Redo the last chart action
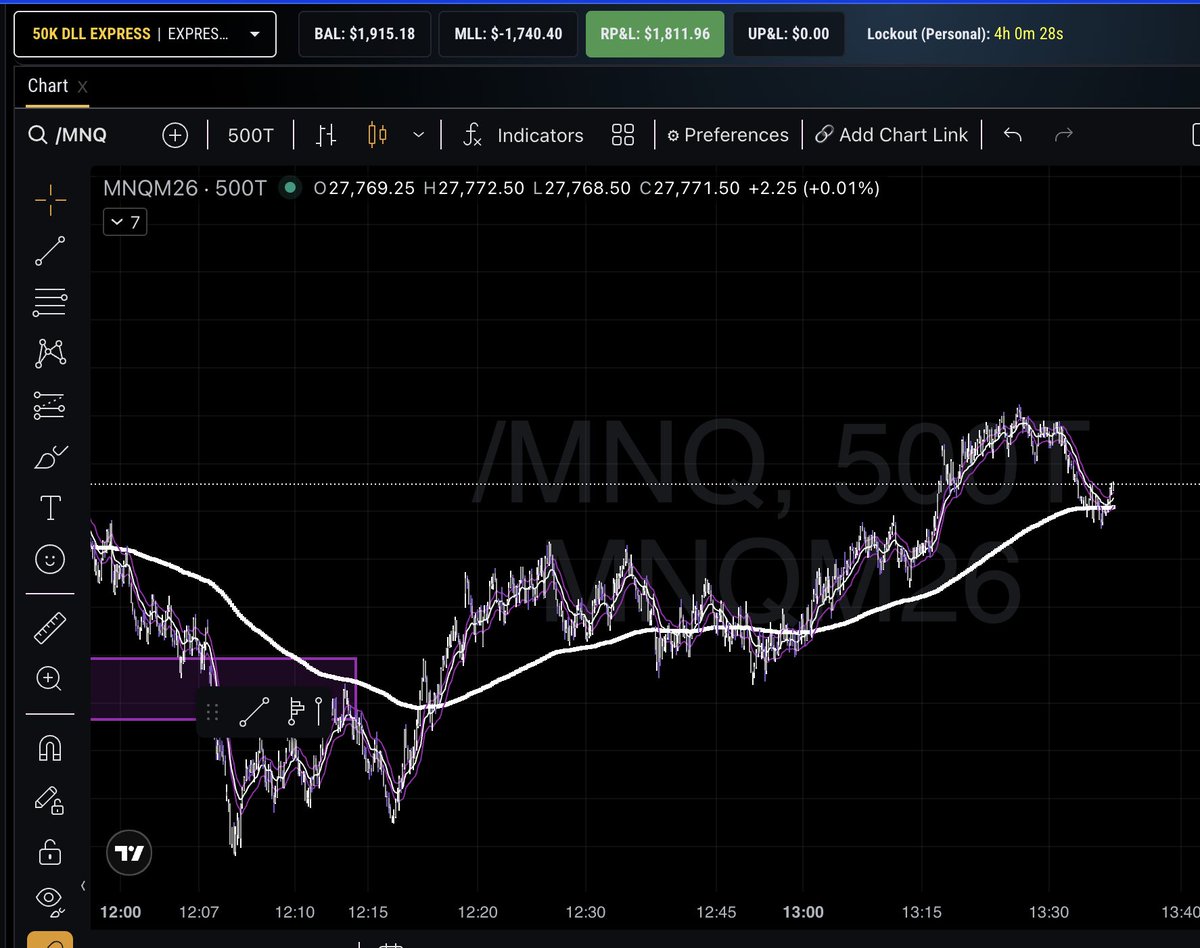 (x=1064, y=135)
